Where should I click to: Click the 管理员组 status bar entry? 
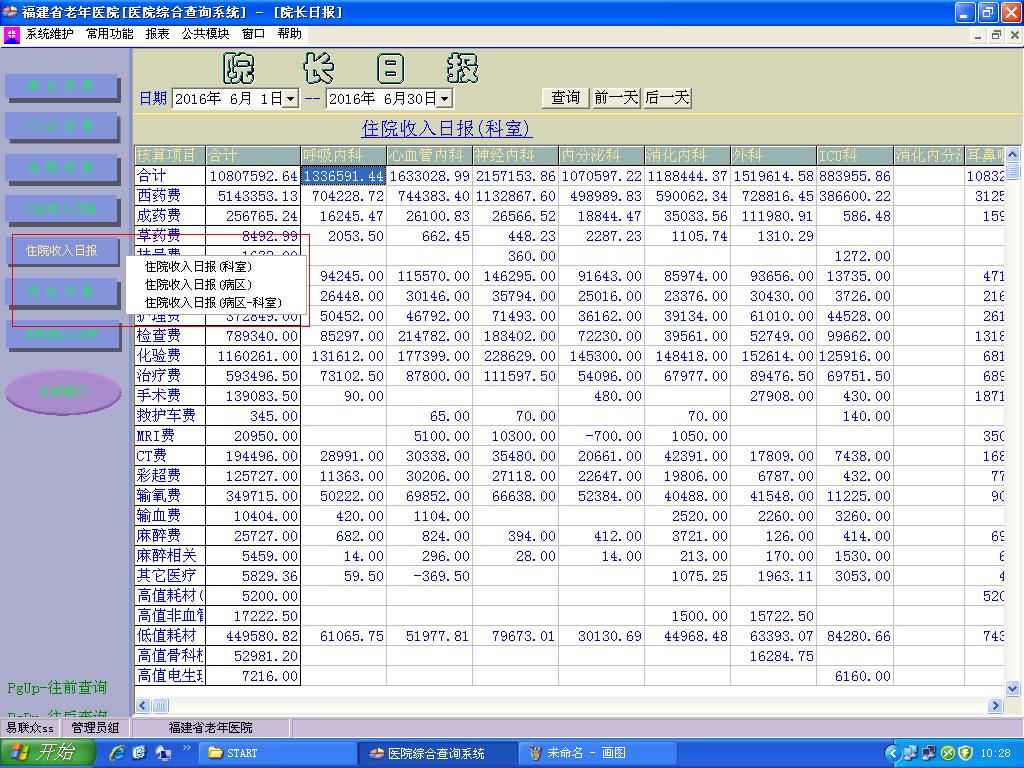click(95, 728)
